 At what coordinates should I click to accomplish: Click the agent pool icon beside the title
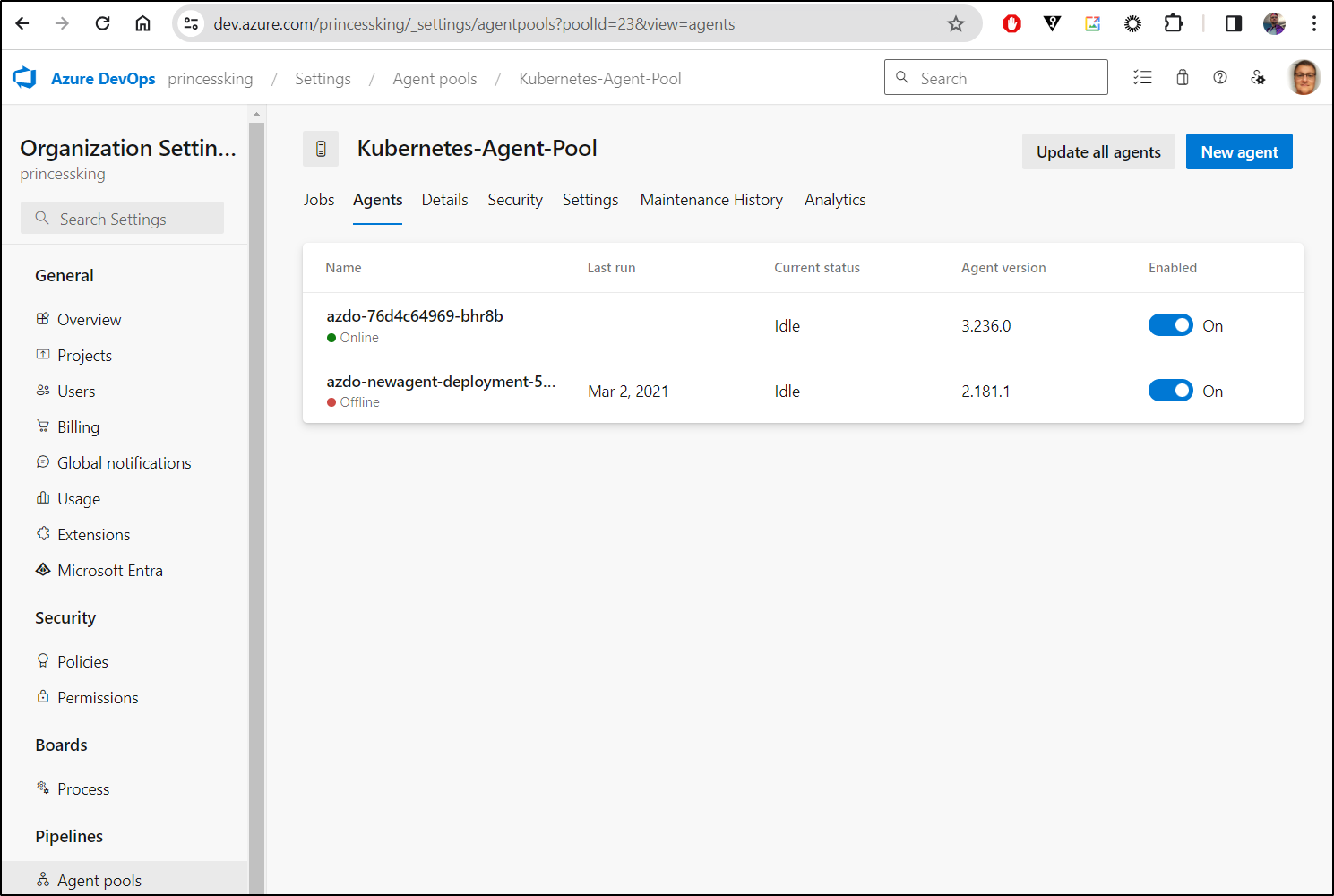click(x=321, y=149)
